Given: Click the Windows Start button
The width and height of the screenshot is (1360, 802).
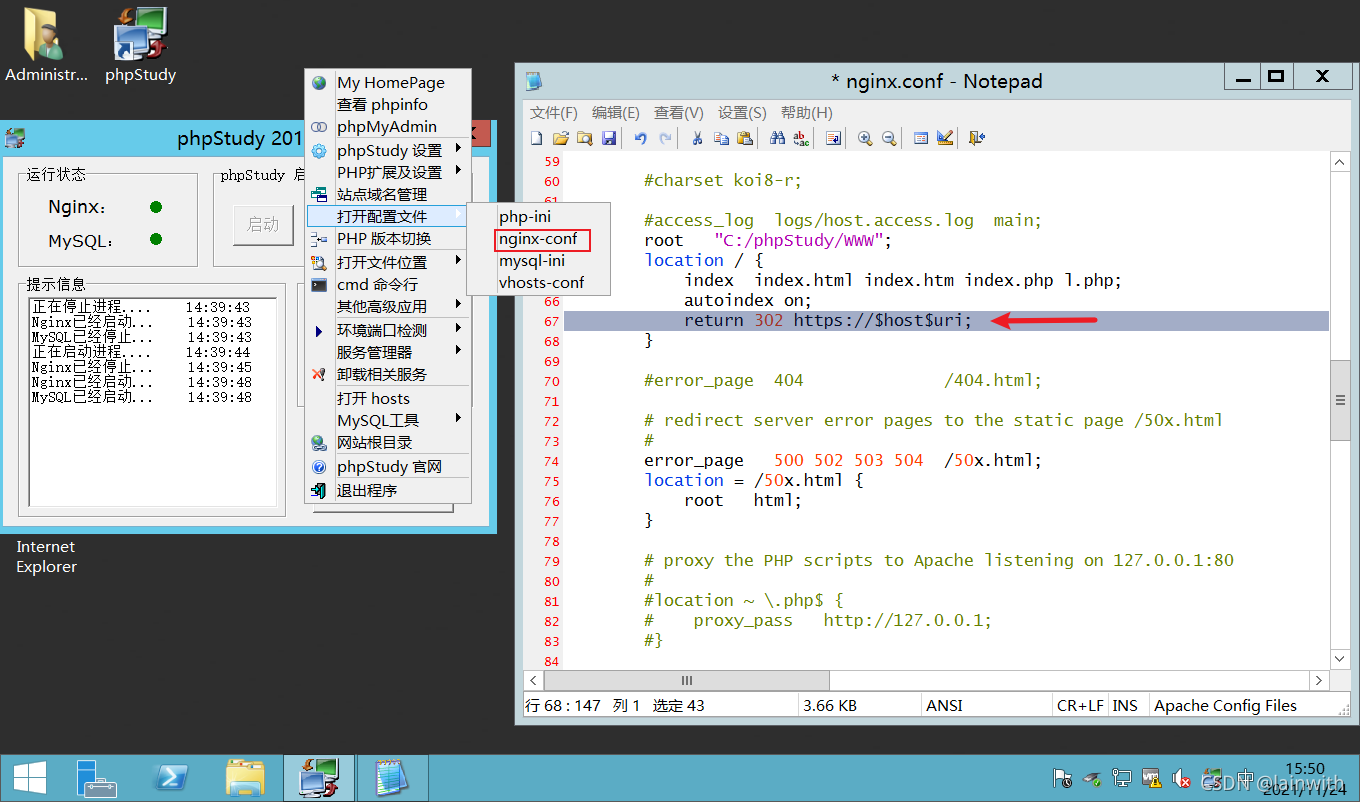Looking at the screenshot, I should pos(31,779).
